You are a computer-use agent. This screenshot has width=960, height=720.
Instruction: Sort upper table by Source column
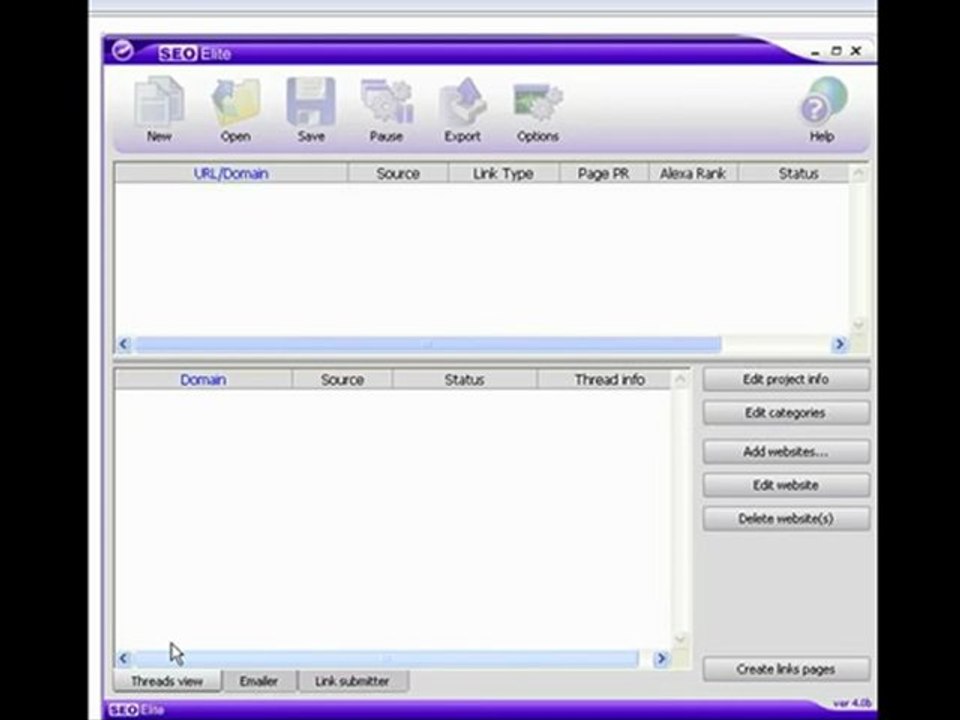tap(398, 173)
